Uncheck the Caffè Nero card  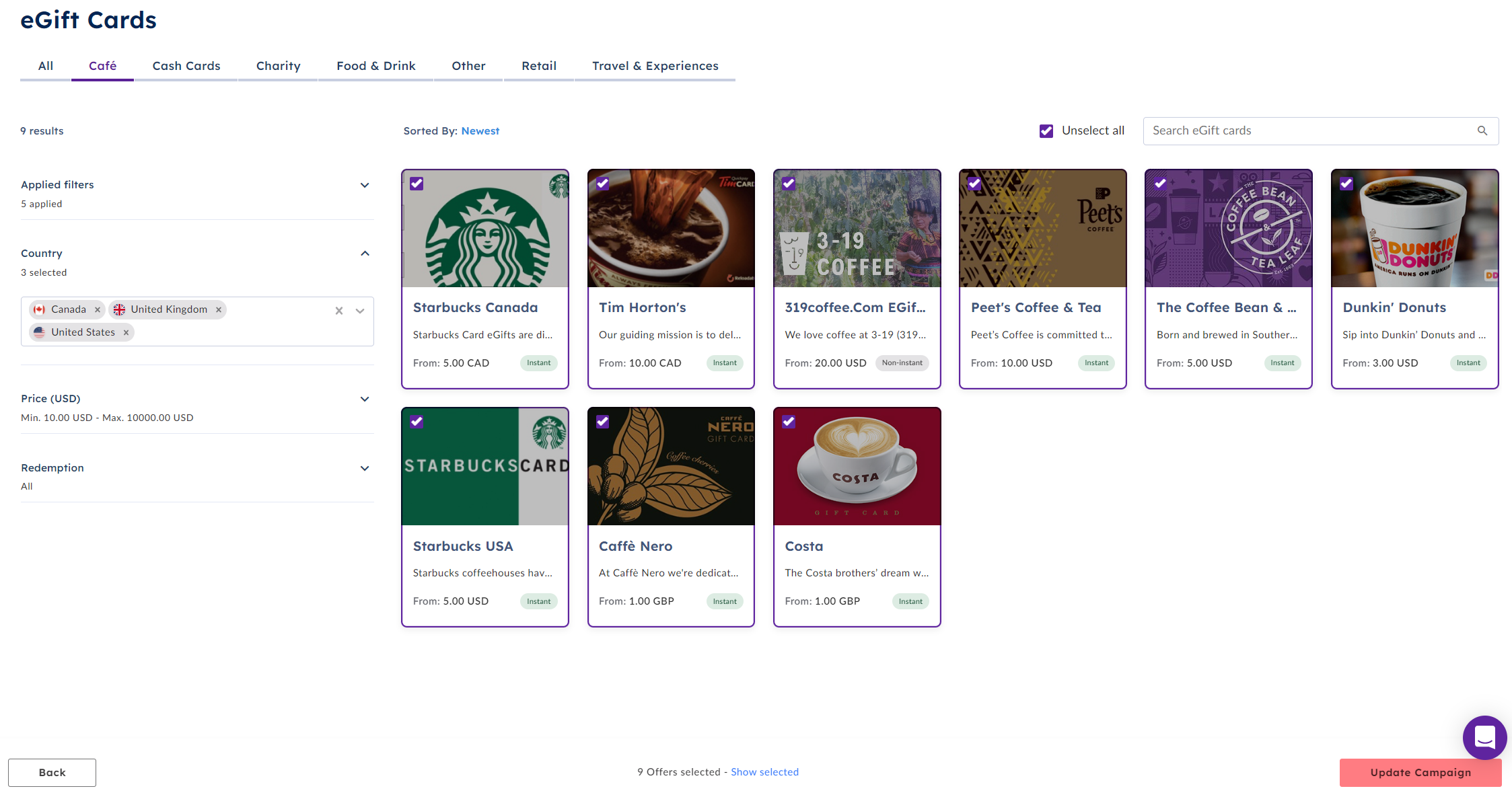tap(602, 422)
